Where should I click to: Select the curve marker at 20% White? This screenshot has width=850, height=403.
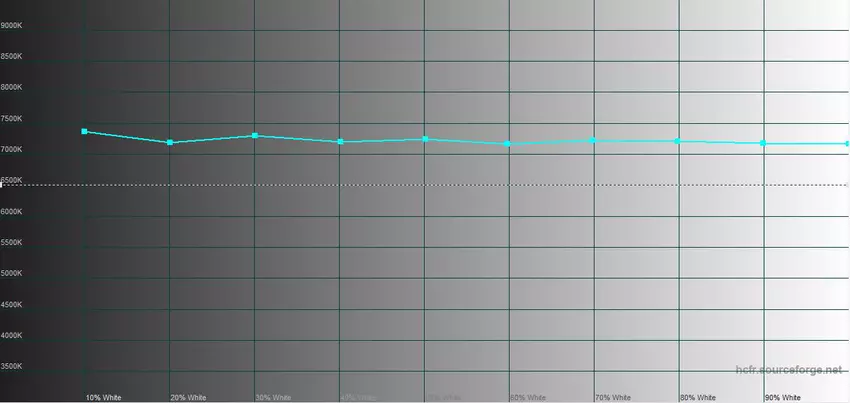point(170,143)
